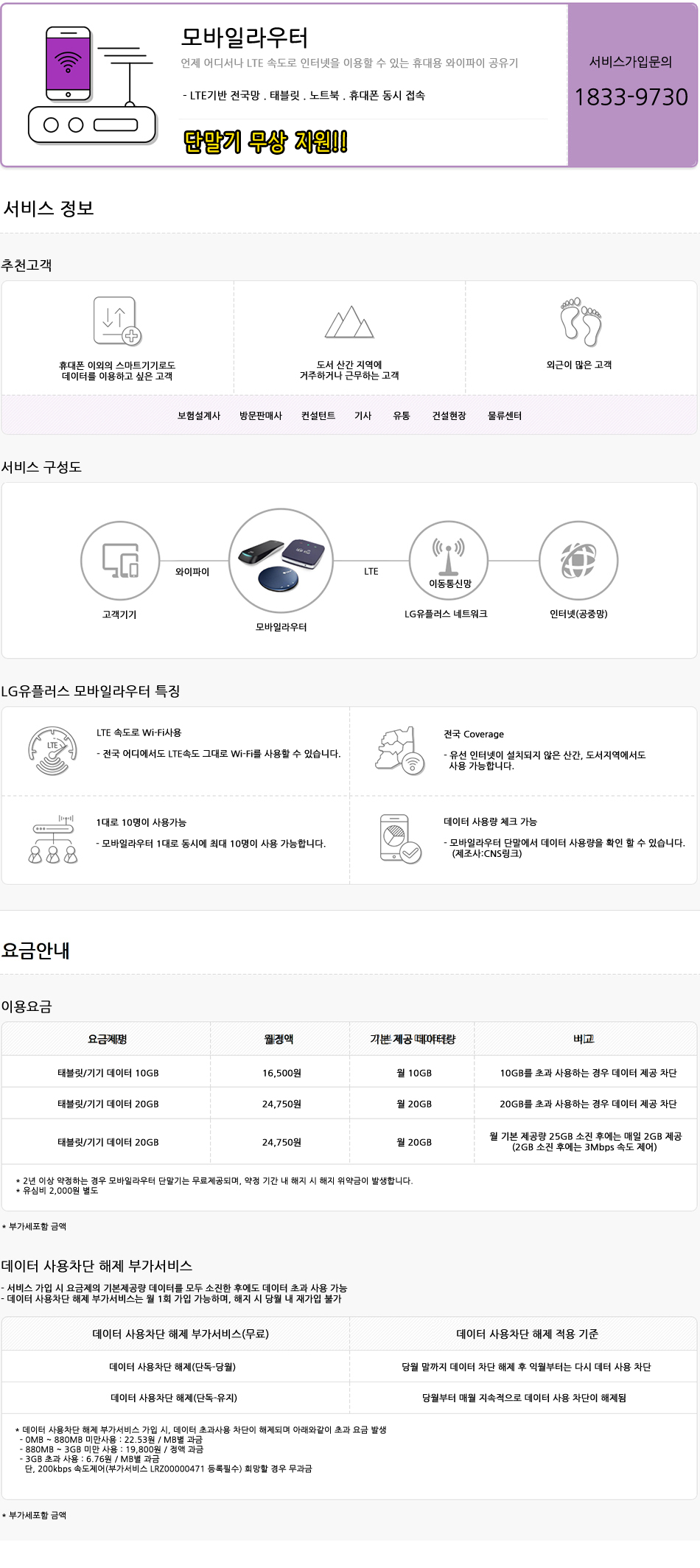The image size is (700, 1568).
Task: Click the 요금제명 table column header
Action: click(108, 1039)
